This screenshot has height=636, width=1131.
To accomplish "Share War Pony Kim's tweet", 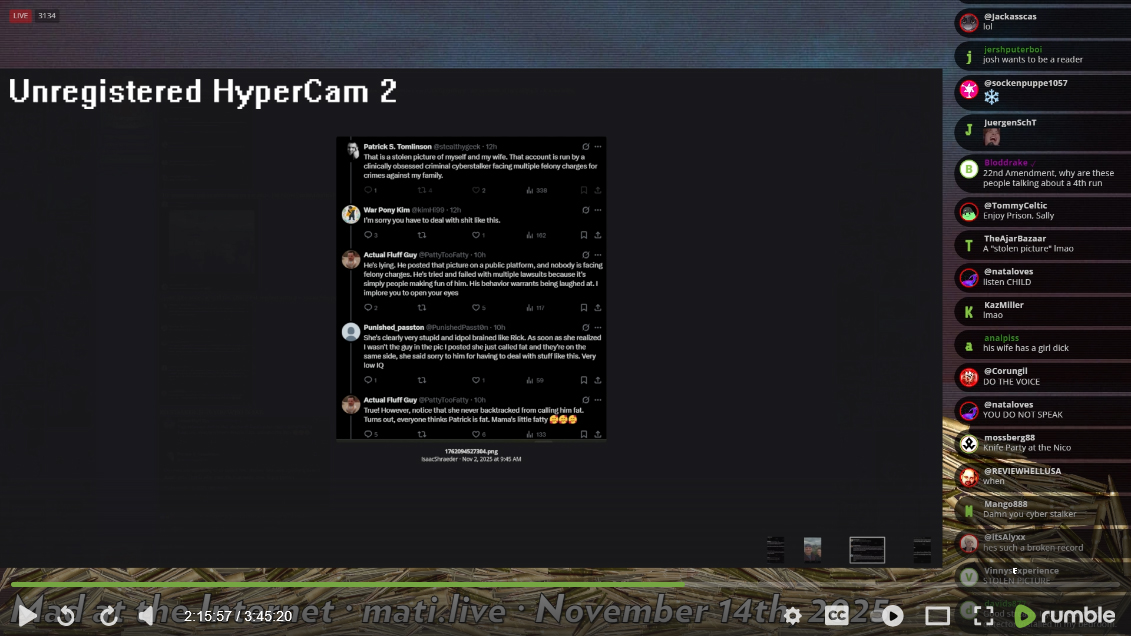I will (598, 235).
